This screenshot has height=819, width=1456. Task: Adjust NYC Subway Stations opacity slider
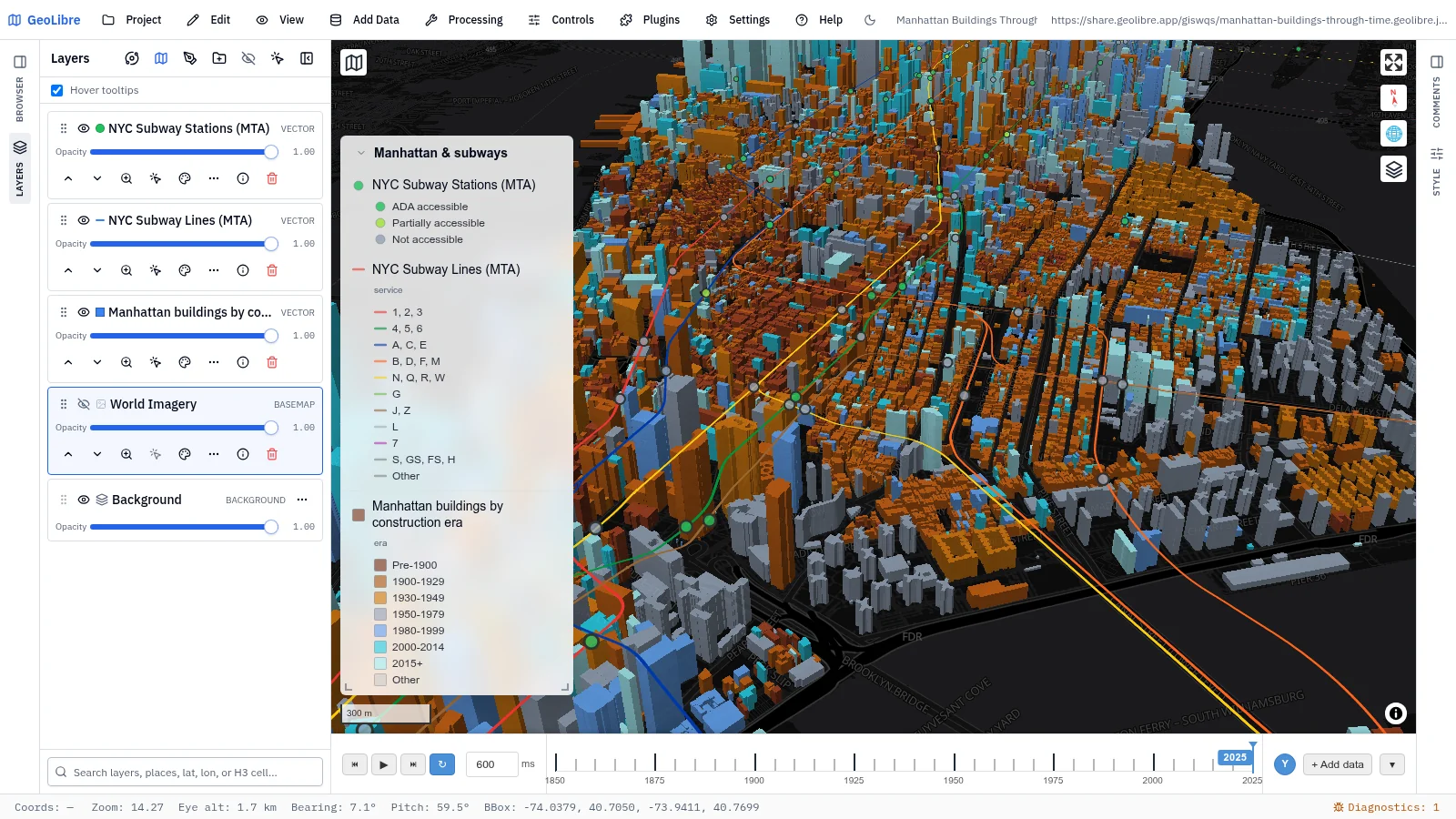point(185,152)
